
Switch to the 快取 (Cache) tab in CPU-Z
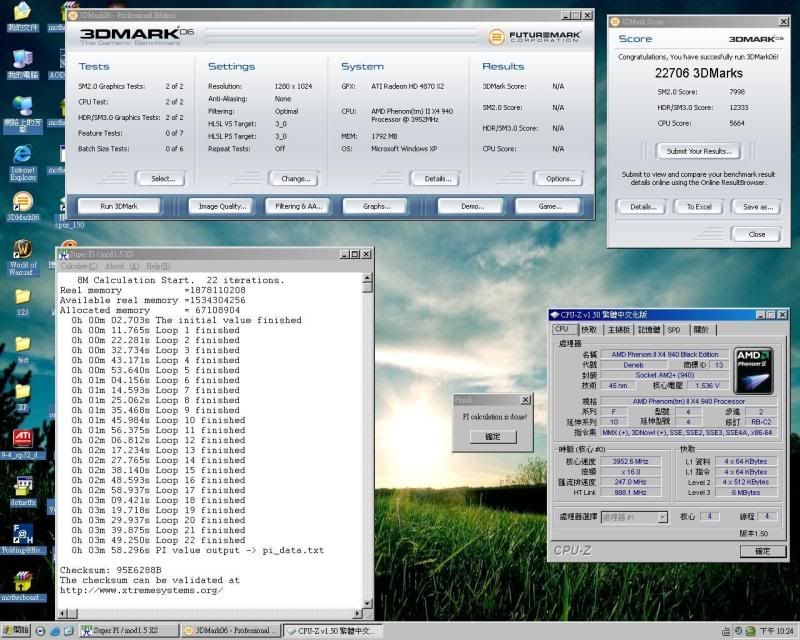(589, 330)
